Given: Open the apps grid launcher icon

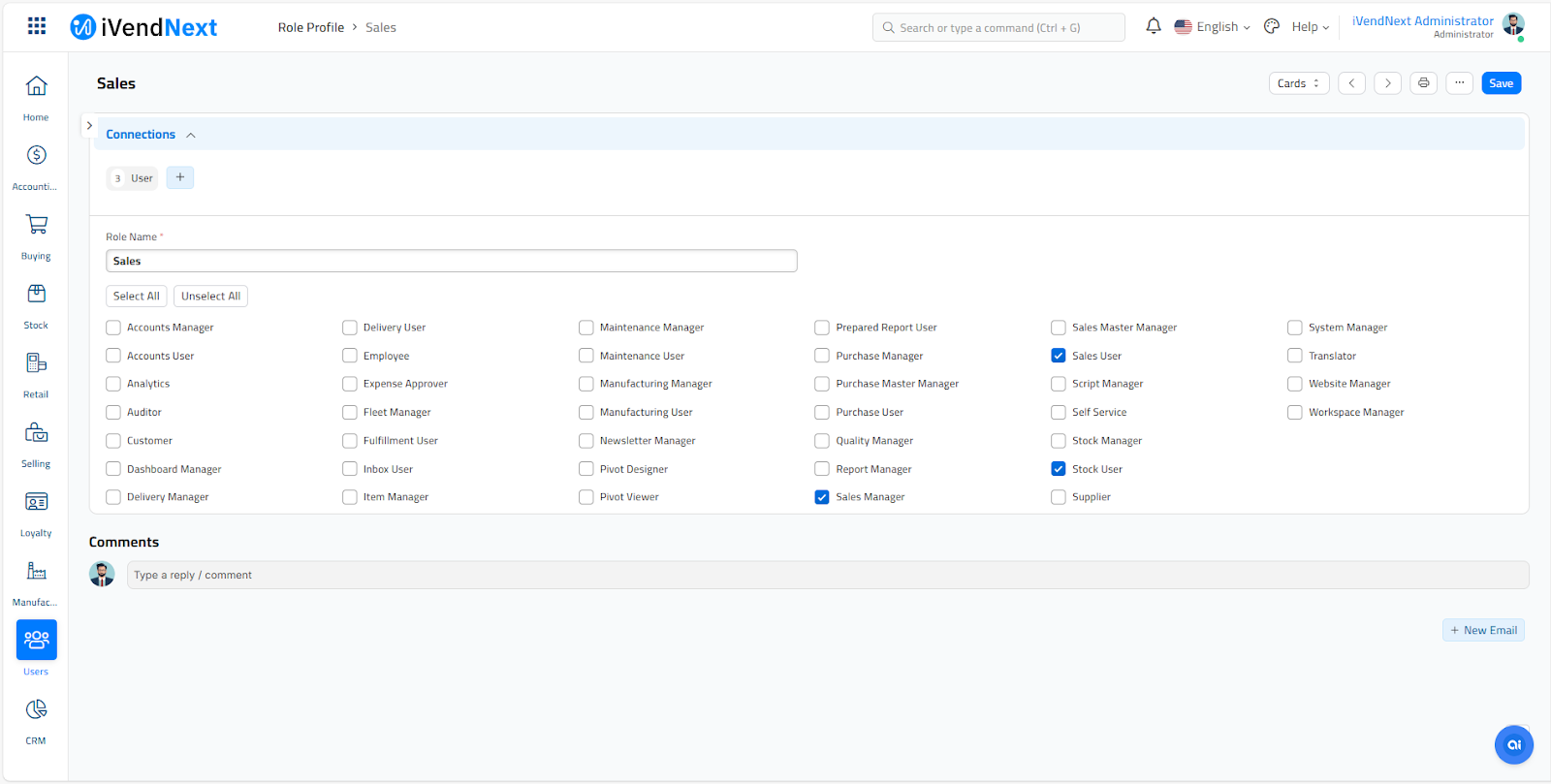Looking at the screenshot, I should click(x=37, y=26).
